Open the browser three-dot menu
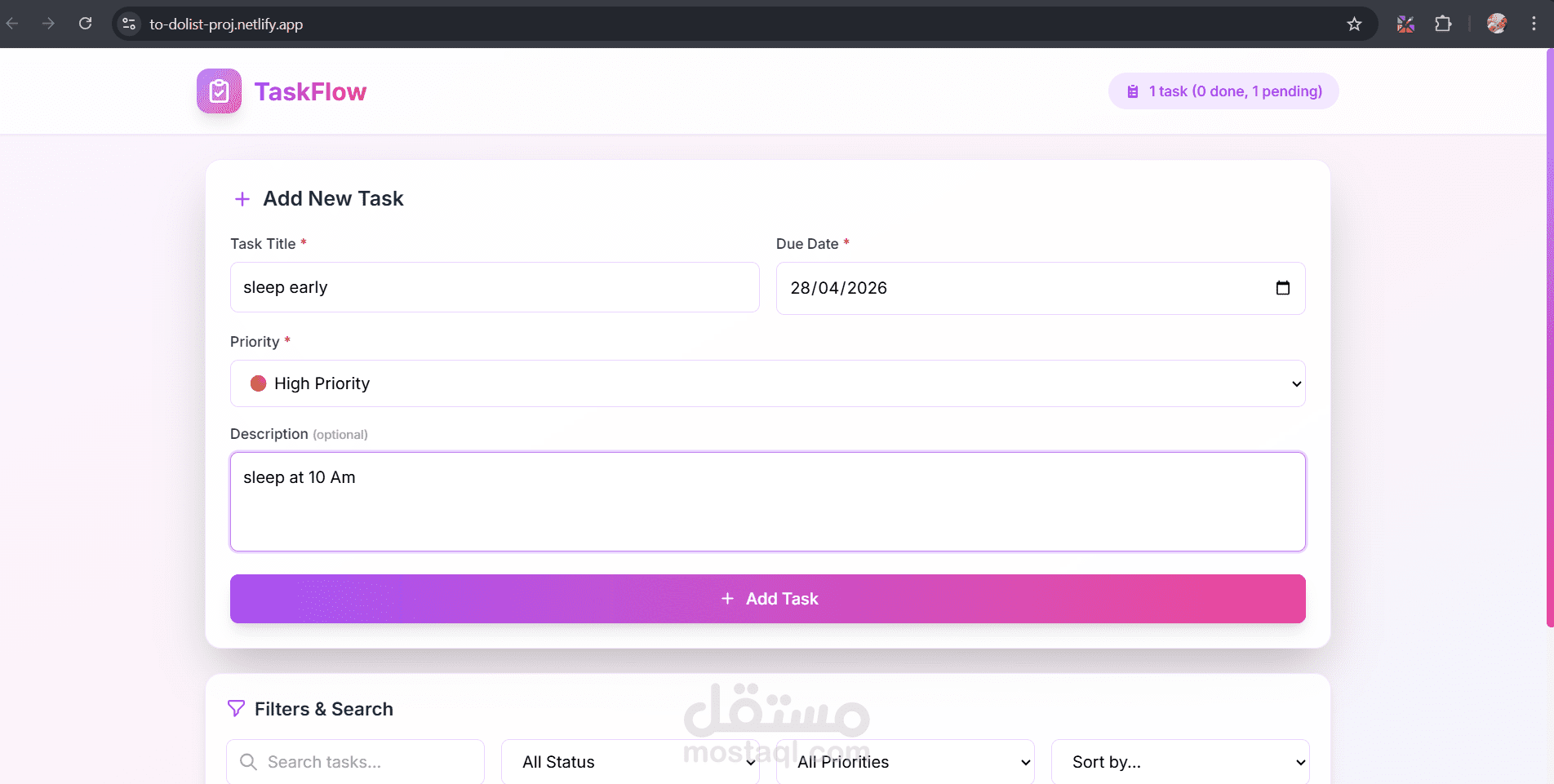Image resolution: width=1554 pixels, height=784 pixels. click(1534, 24)
